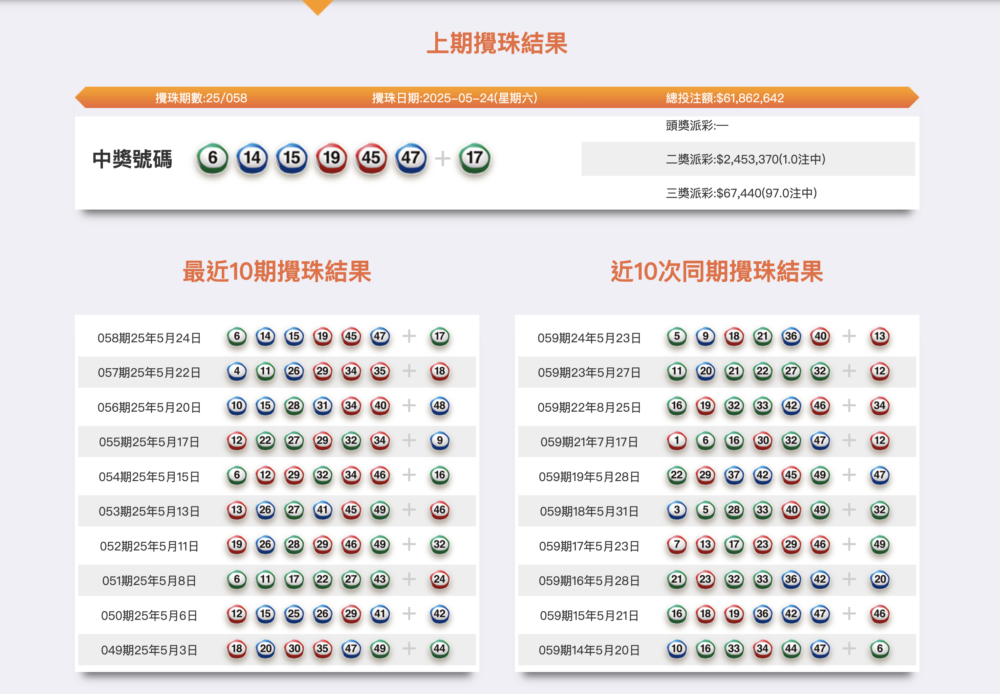Viewport: 1000px width, 694px height.
Task: Click ball 37 in the 19年5月28日 row
Action: (734, 476)
